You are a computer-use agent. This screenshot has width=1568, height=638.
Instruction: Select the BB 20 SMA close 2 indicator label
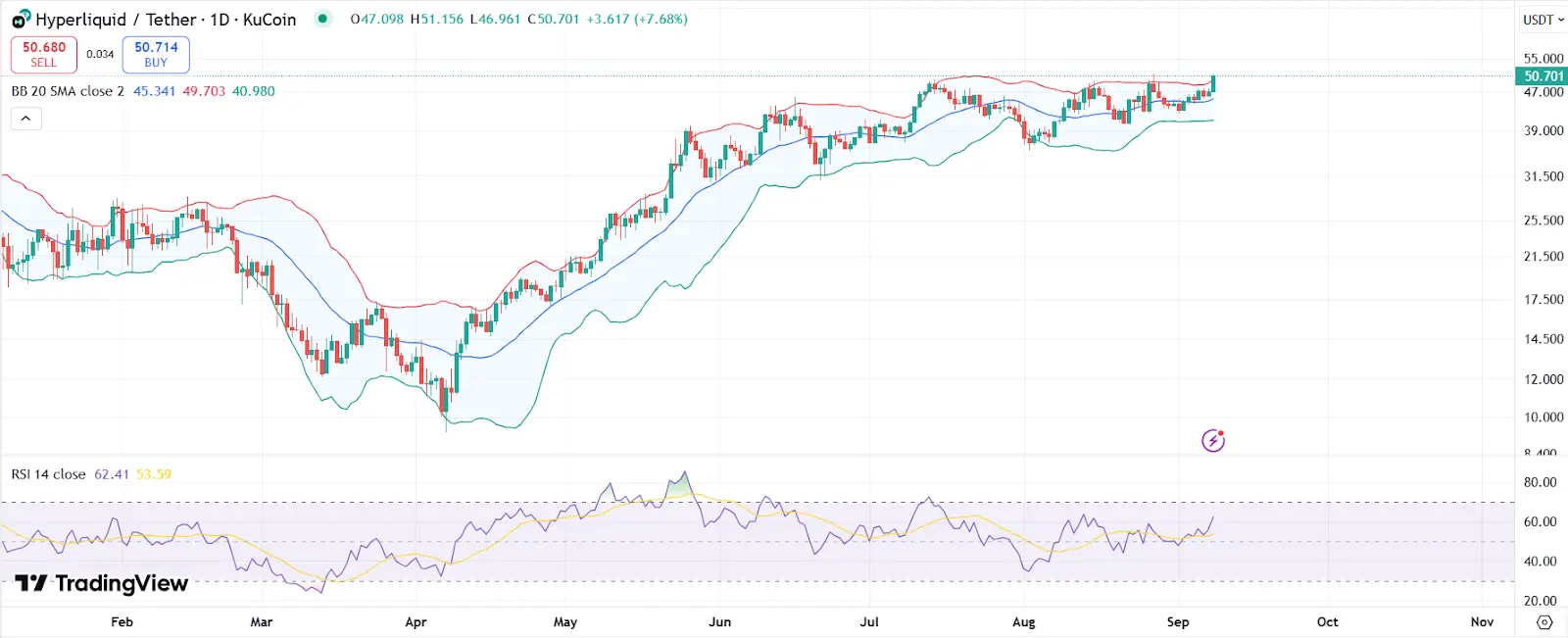68,91
